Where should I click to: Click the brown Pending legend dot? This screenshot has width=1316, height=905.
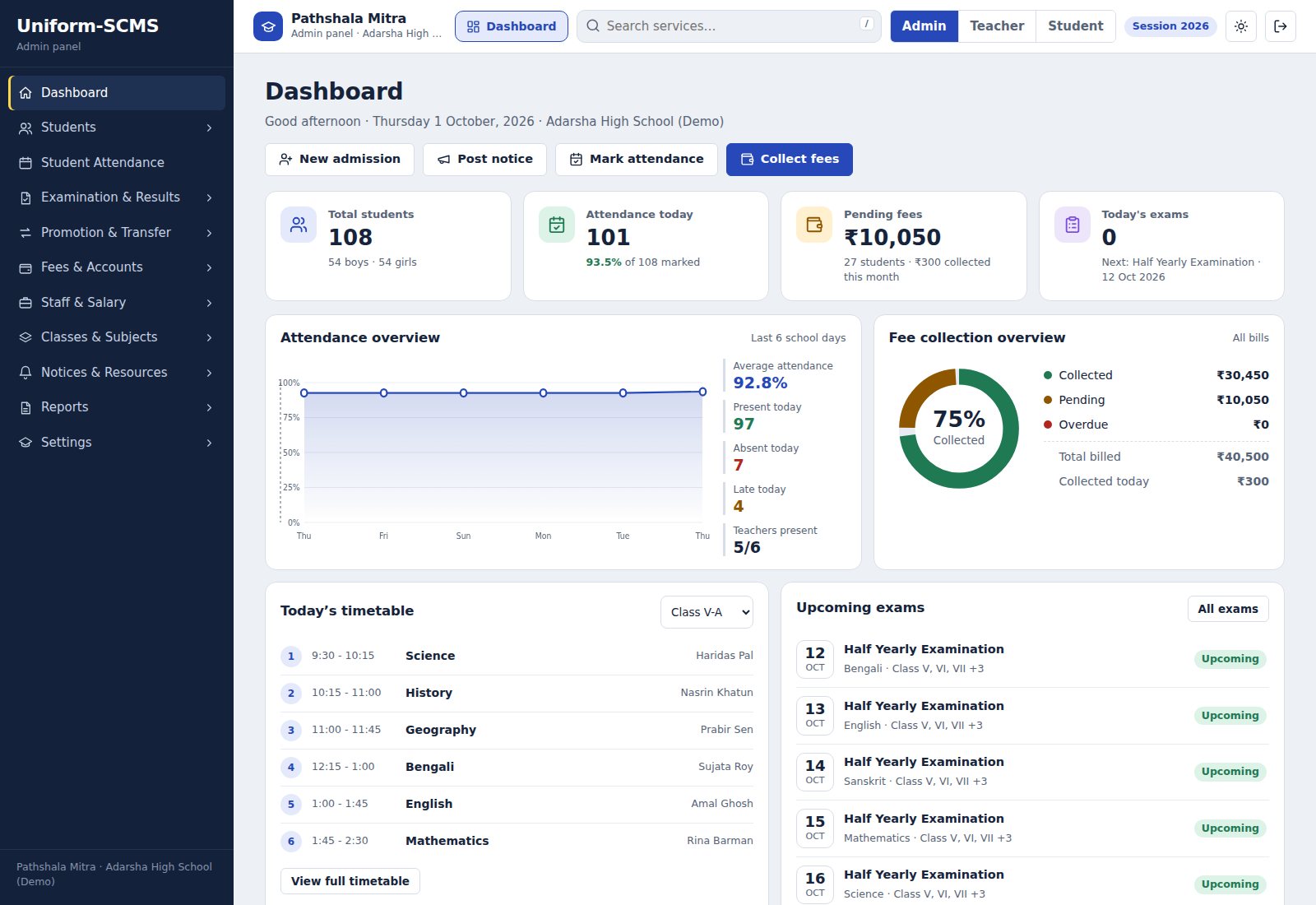click(1048, 400)
